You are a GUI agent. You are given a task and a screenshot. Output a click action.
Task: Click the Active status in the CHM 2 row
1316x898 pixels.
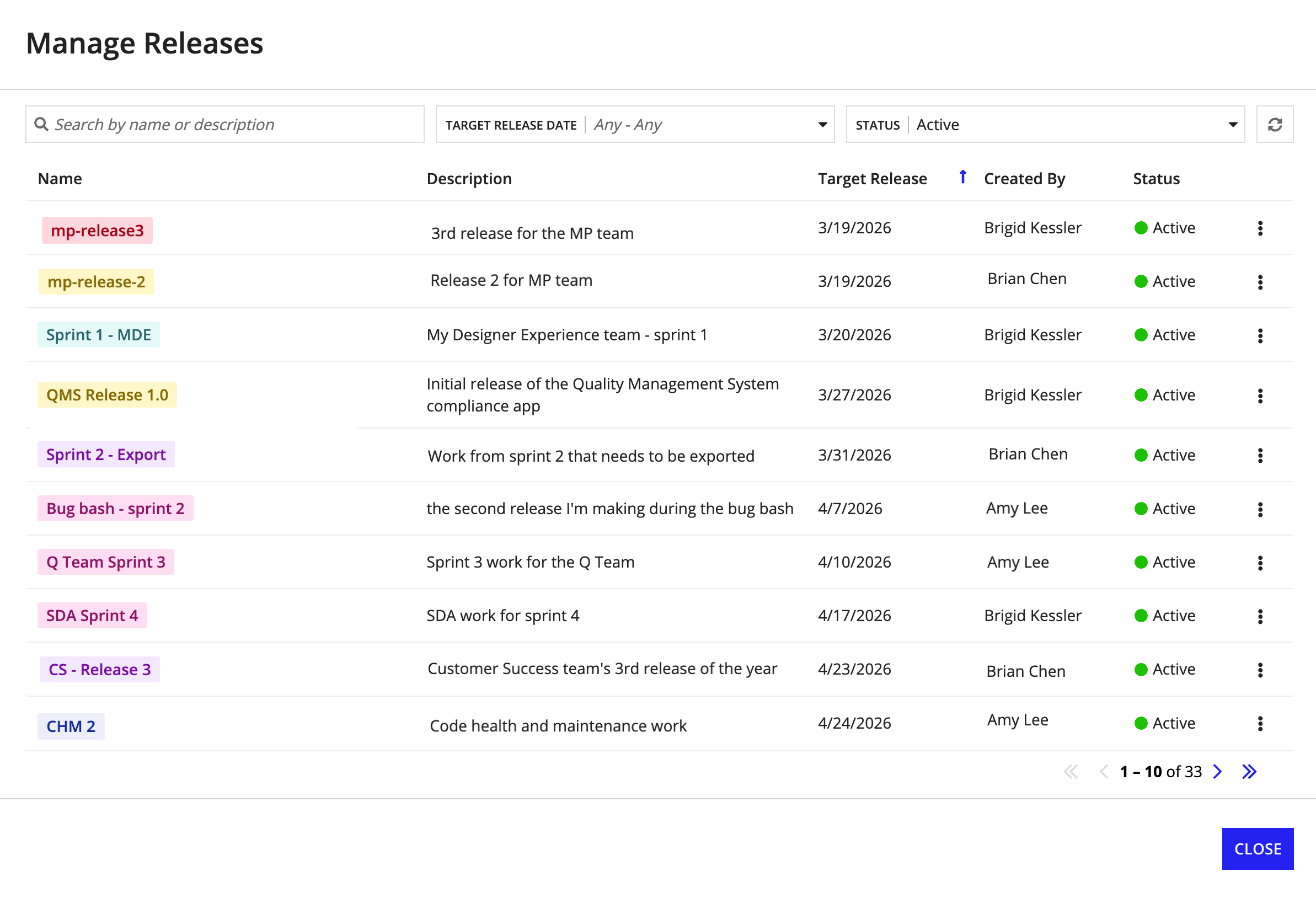pos(1165,723)
